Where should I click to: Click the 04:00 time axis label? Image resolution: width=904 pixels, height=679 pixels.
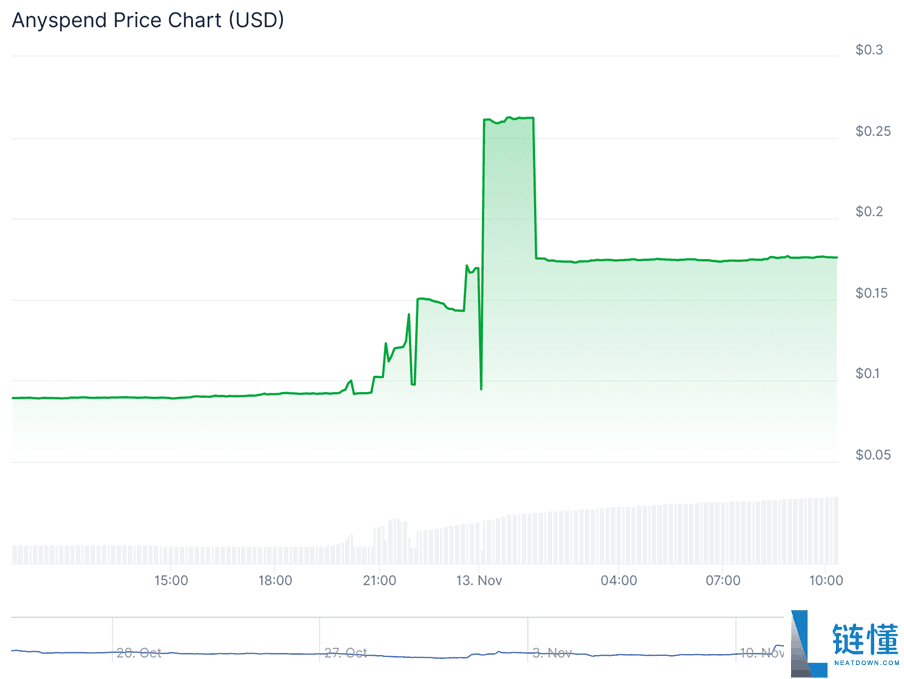pyautogui.click(x=619, y=580)
